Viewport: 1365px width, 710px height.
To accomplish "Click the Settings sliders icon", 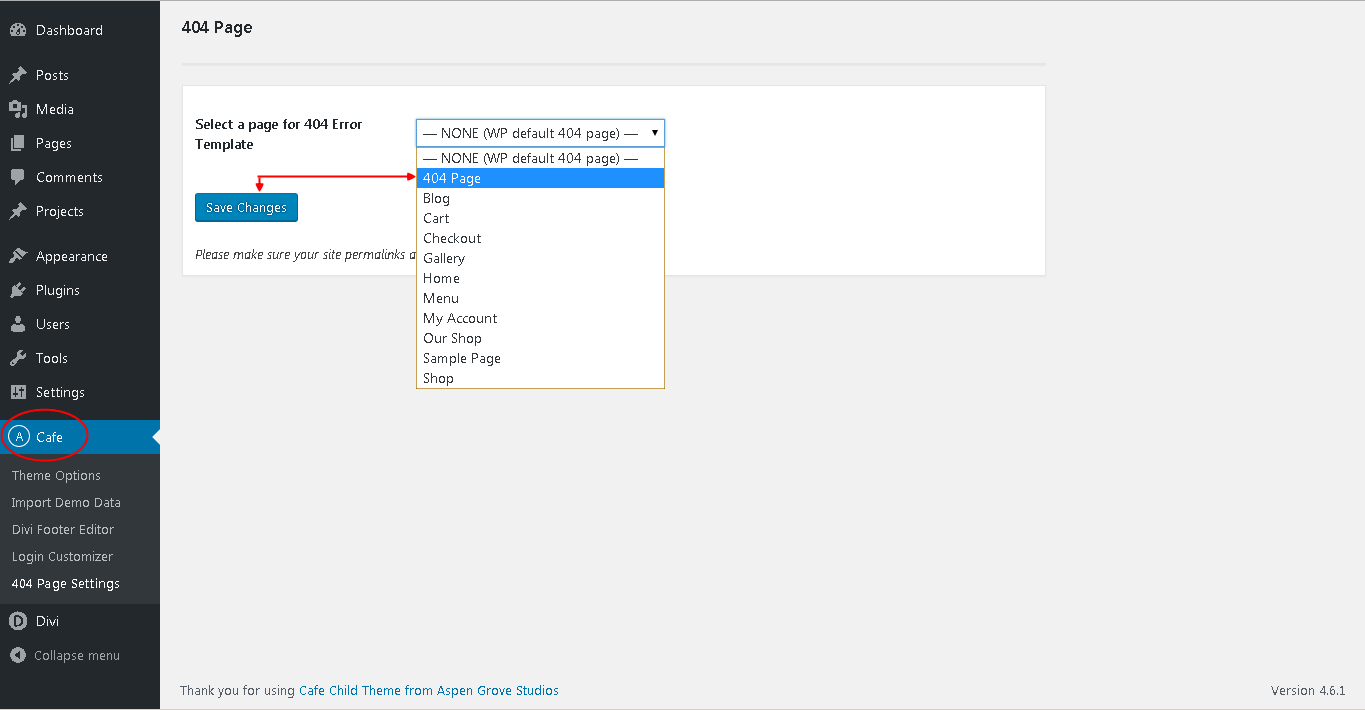I will click(x=18, y=392).
